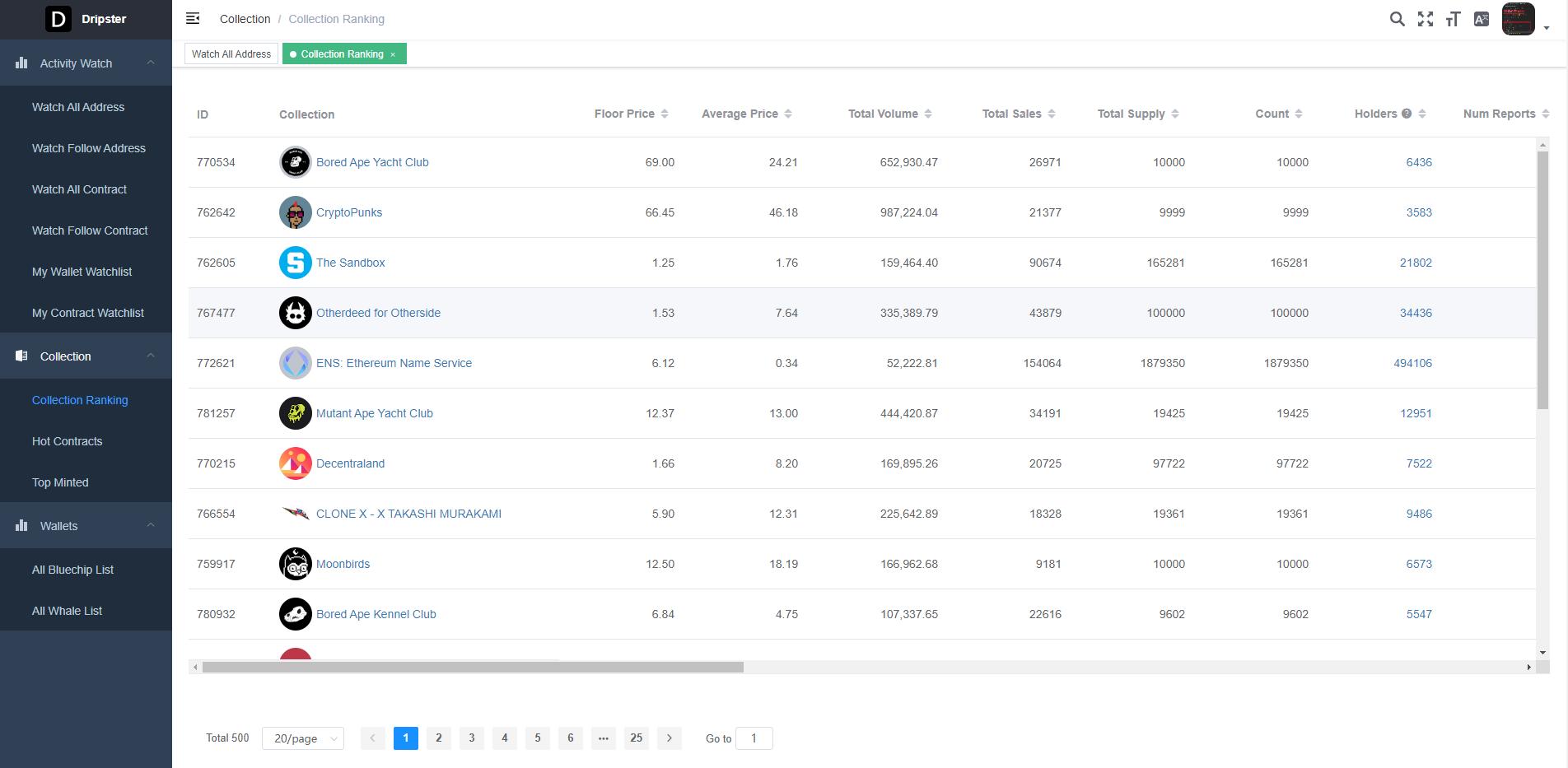Click the Wallets bar chart icon
Screen dimensions: 1568x768
click(x=21, y=525)
